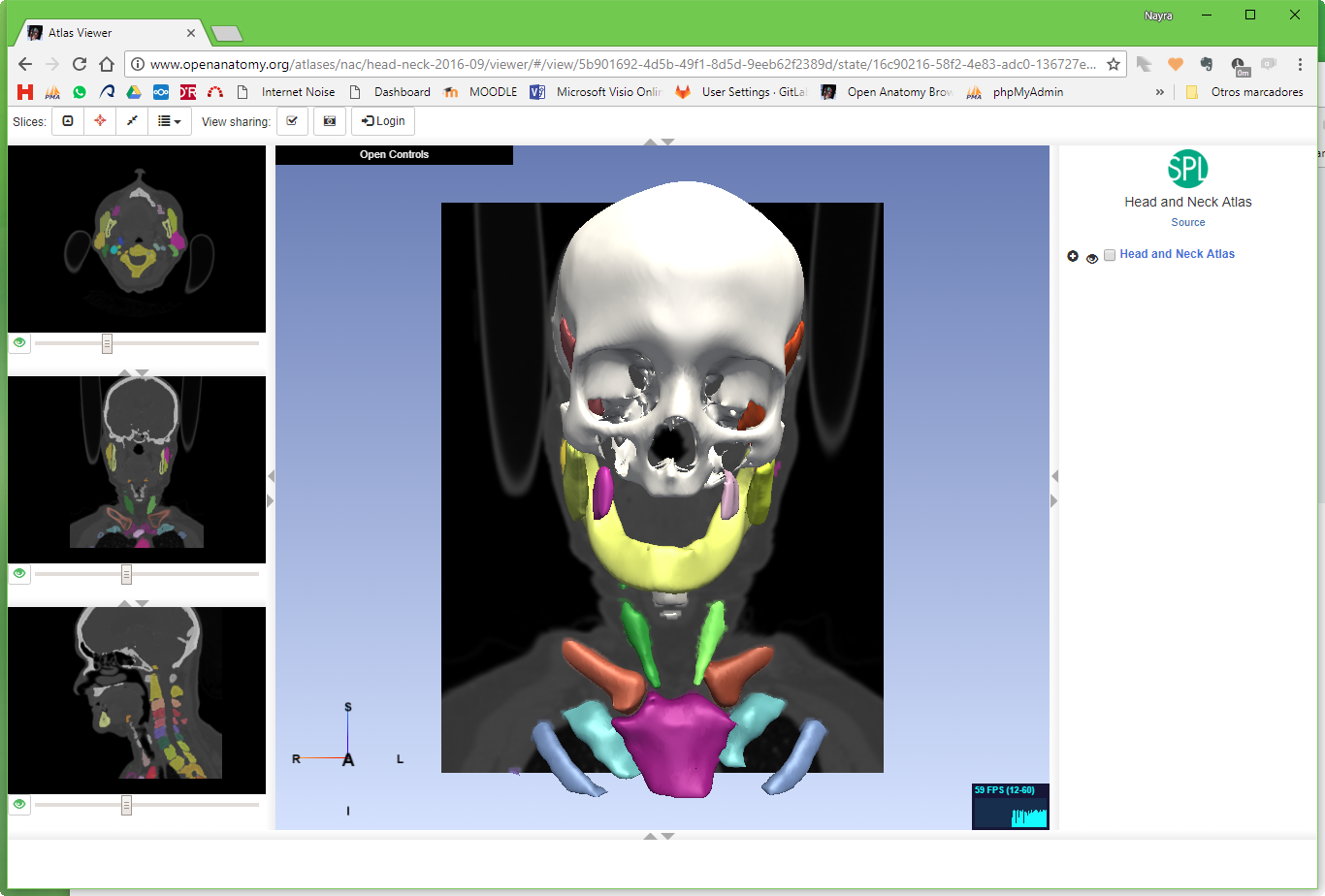Click the SPL logo
Viewport: 1325px width, 896px height.
pos(1187,169)
